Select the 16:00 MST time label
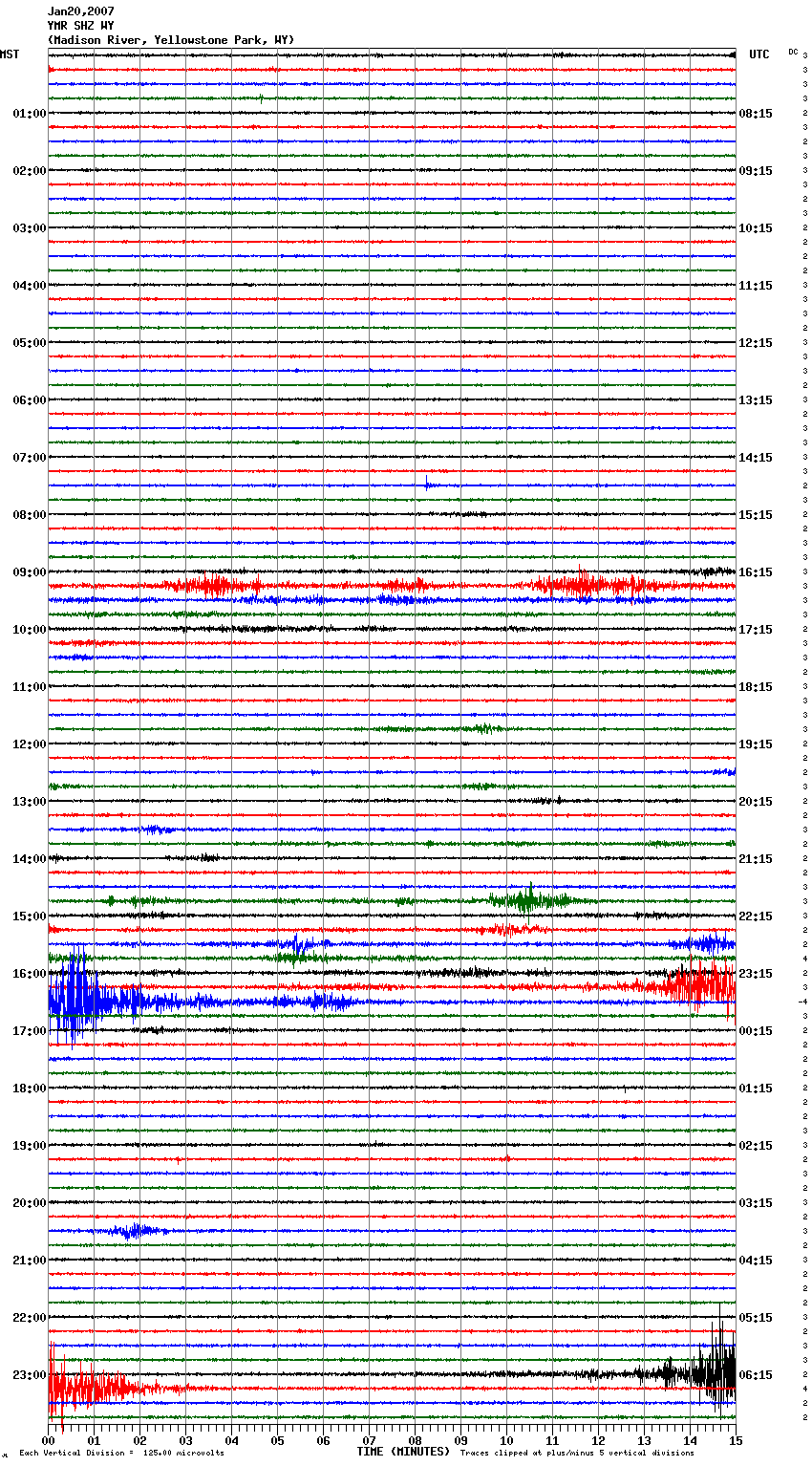This screenshot has height=1466, width=812. (x=30, y=974)
